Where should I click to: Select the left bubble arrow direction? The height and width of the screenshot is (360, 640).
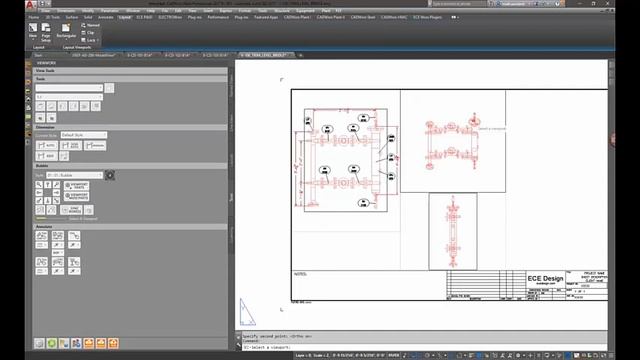pyautogui.click(x=39, y=193)
